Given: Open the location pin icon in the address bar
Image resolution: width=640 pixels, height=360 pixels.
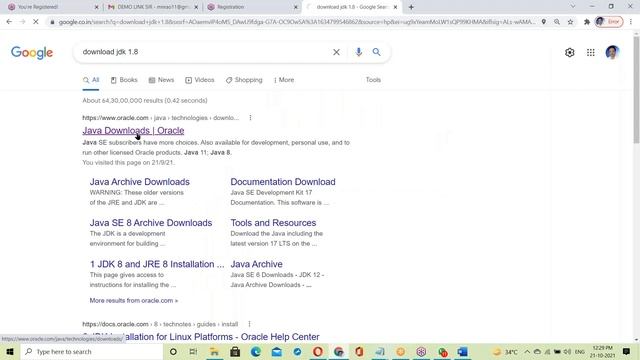Looking at the screenshot, I should coord(544,22).
